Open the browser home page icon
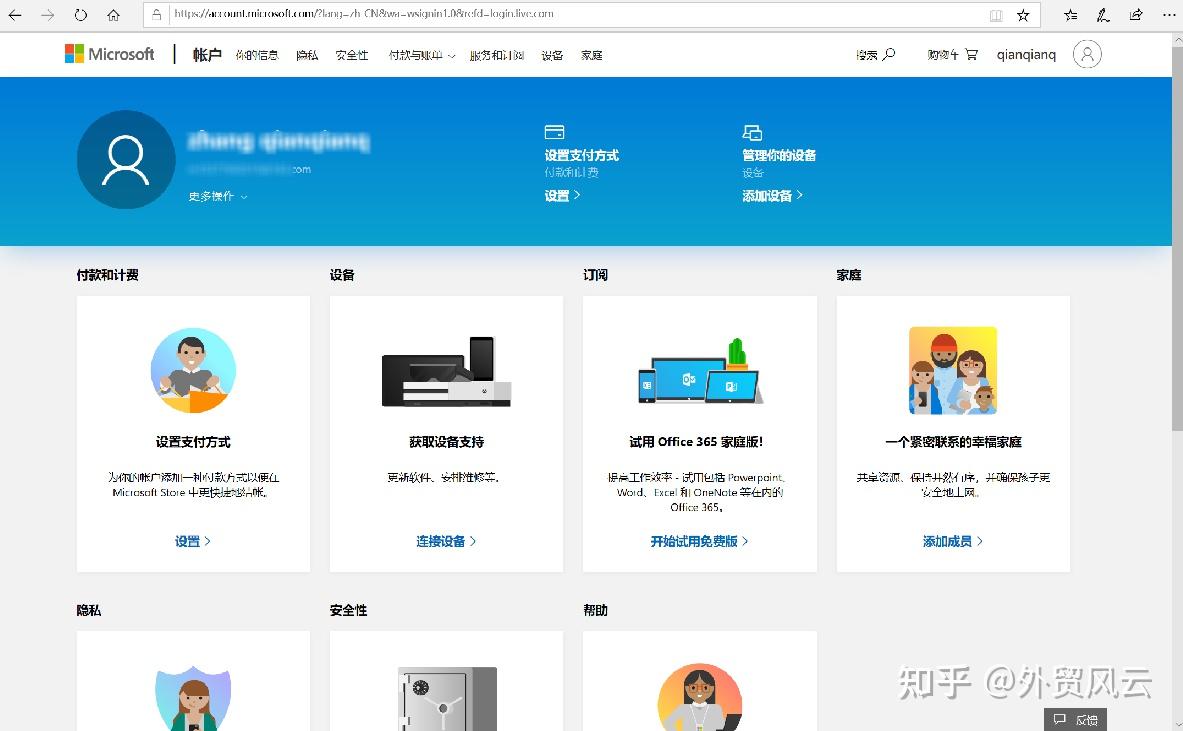 click(113, 15)
